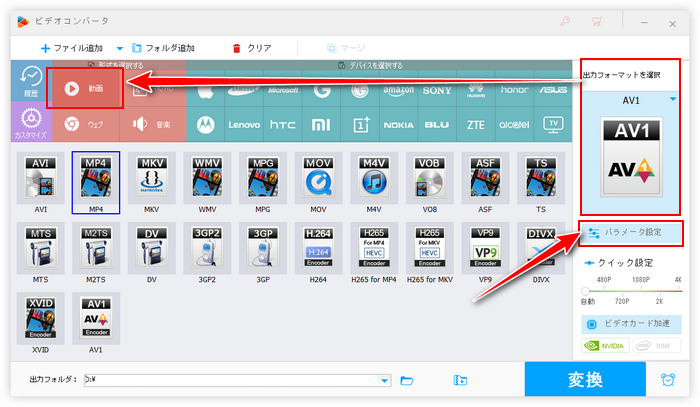Image resolution: width=700 pixels, height=407 pixels.
Task: Toggle NVIDIA hardware acceleration
Action: point(605,345)
